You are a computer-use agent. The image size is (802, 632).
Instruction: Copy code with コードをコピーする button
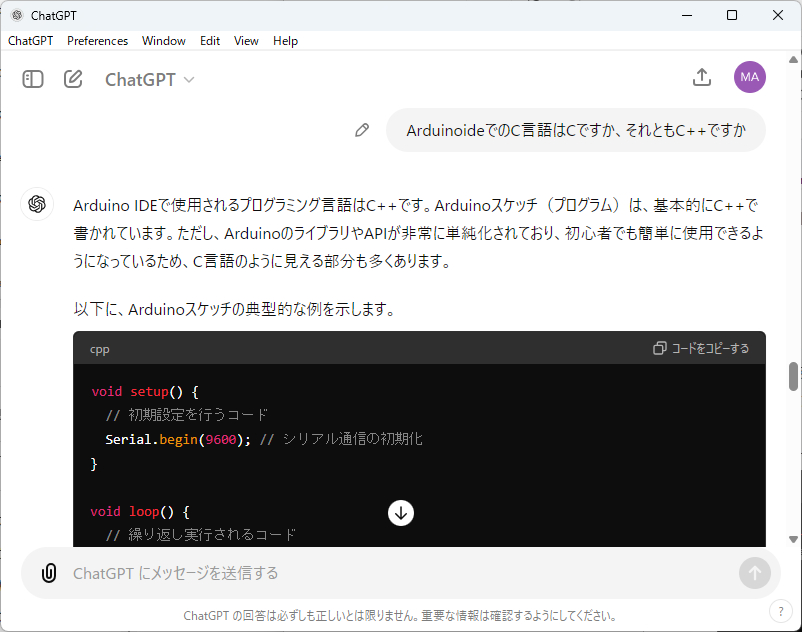click(701, 348)
